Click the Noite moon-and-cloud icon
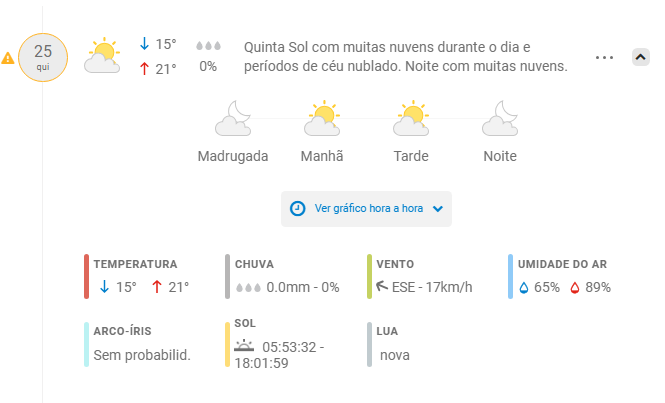This screenshot has height=403, width=665. tap(500, 118)
